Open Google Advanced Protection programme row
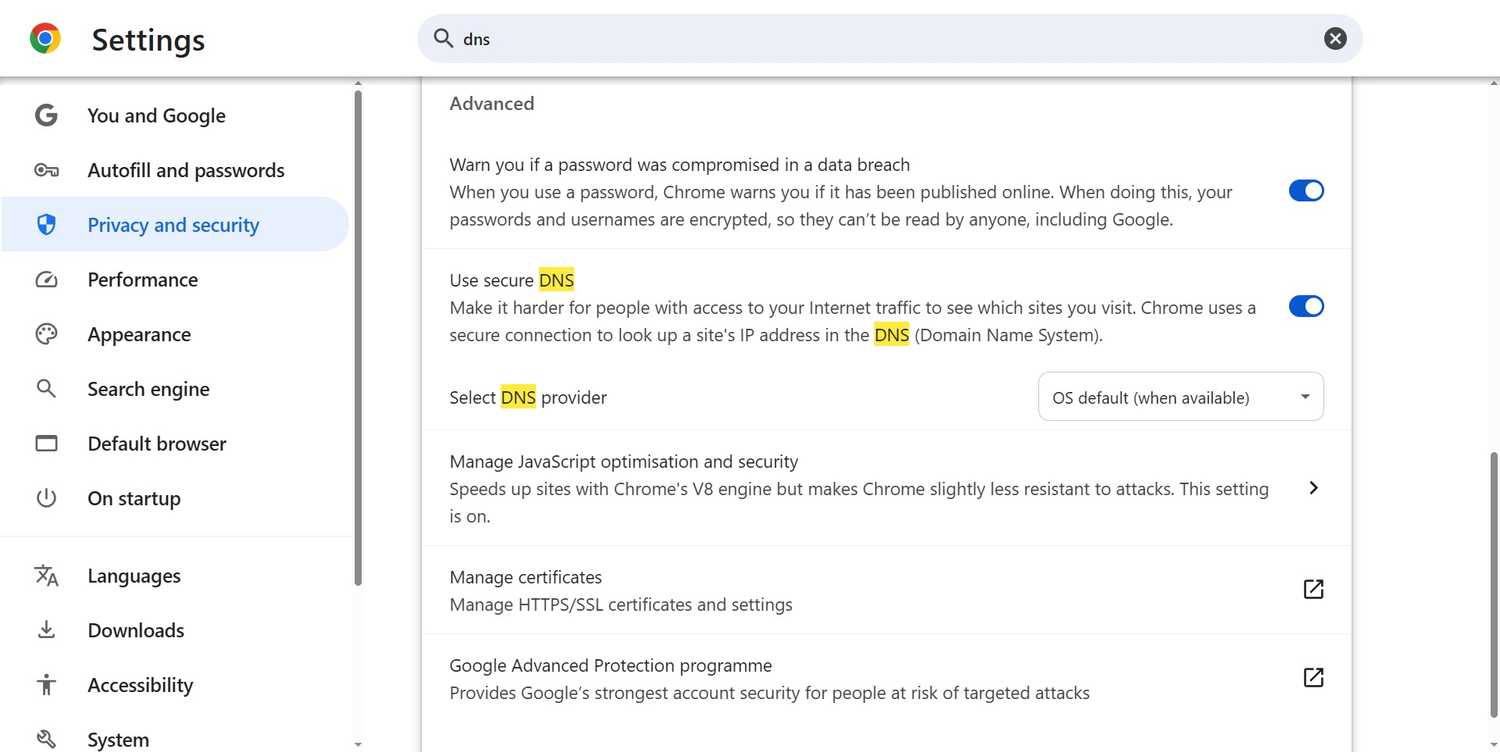Viewport: 1500px width, 752px height. click(886, 678)
